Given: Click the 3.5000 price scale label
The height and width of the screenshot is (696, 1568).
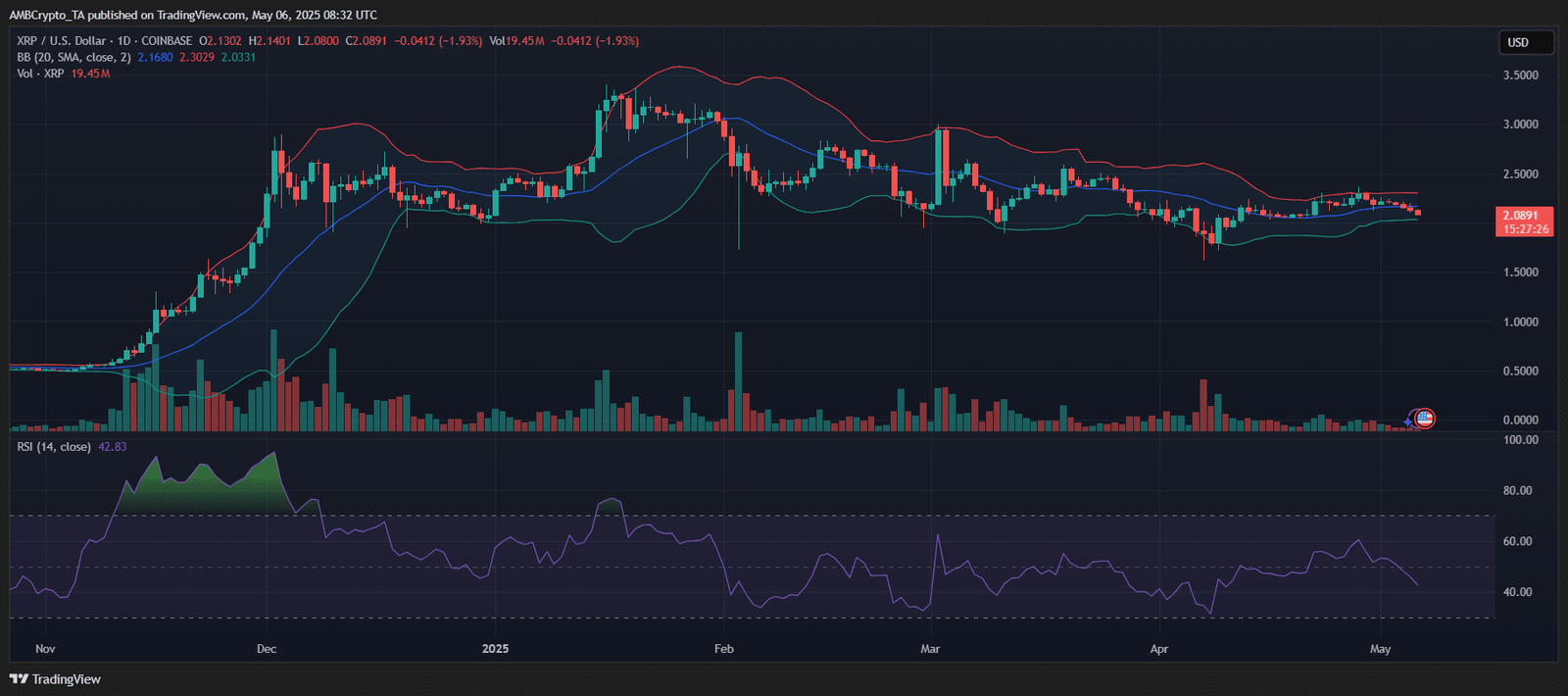Looking at the screenshot, I should [1520, 75].
